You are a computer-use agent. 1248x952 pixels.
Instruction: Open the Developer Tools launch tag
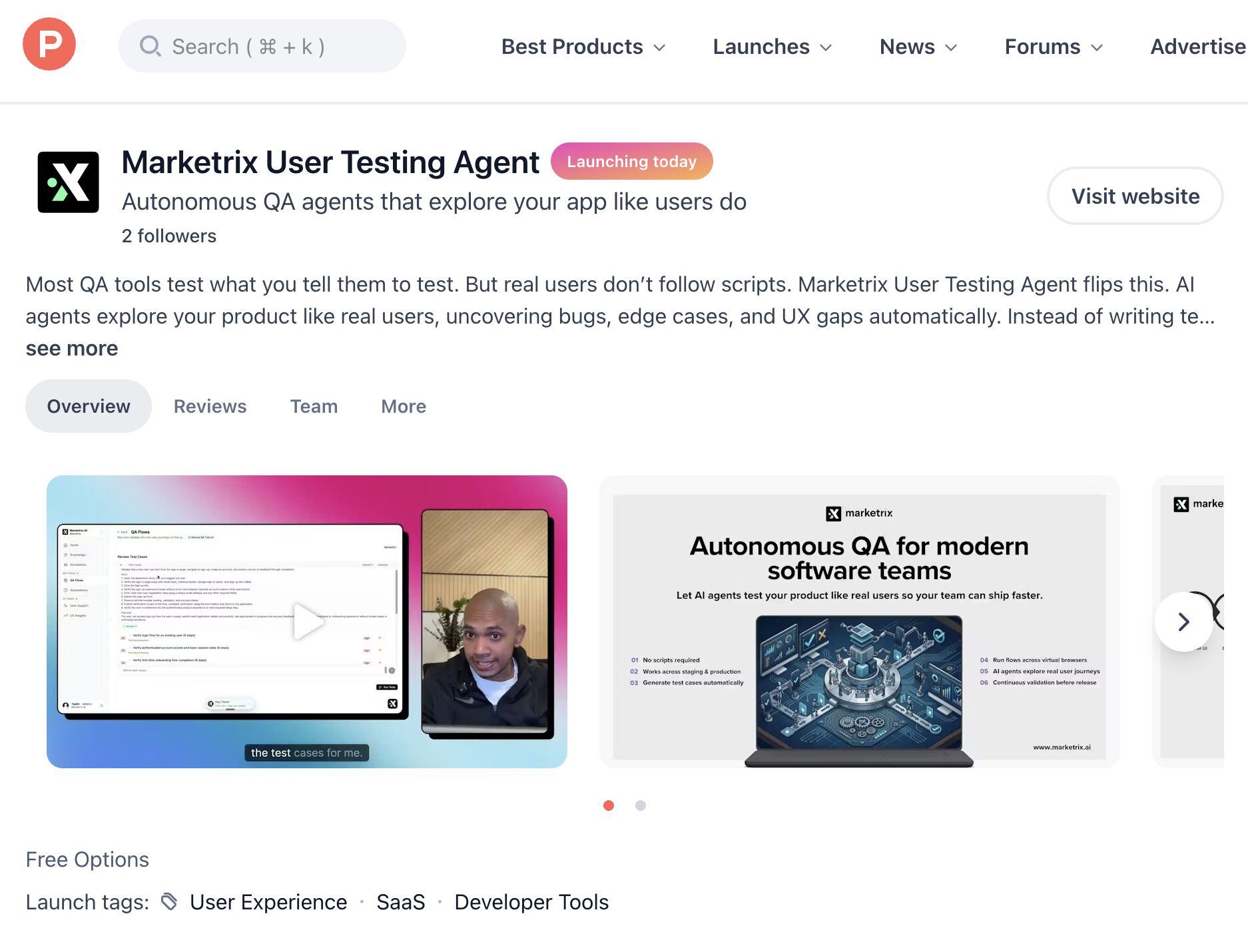point(531,902)
